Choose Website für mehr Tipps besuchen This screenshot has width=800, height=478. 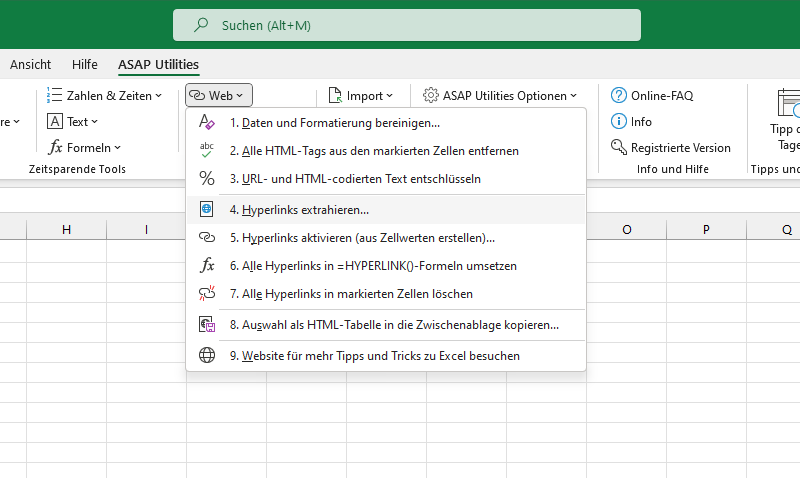click(x=386, y=356)
